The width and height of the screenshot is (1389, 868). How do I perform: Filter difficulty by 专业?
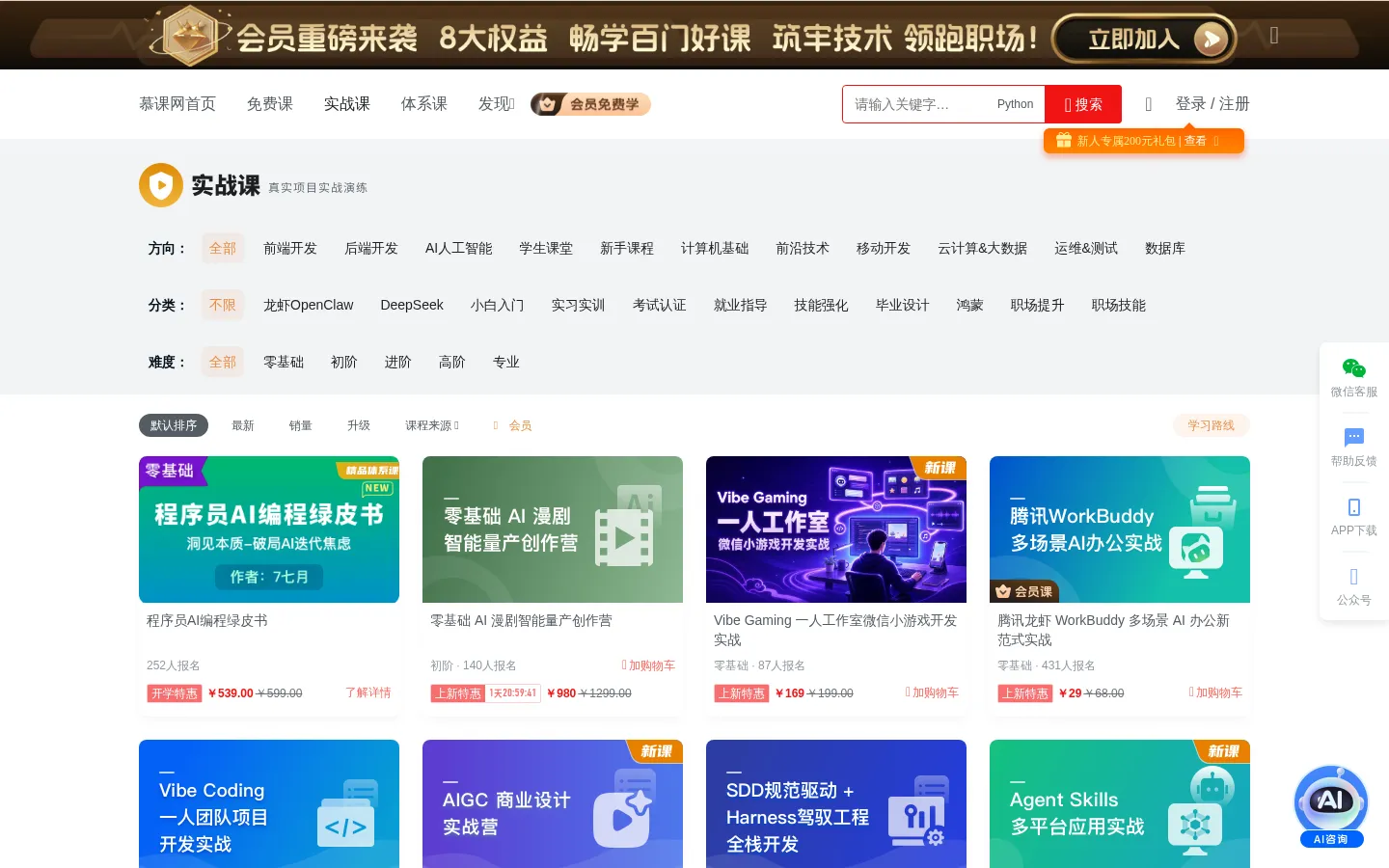pos(506,363)
